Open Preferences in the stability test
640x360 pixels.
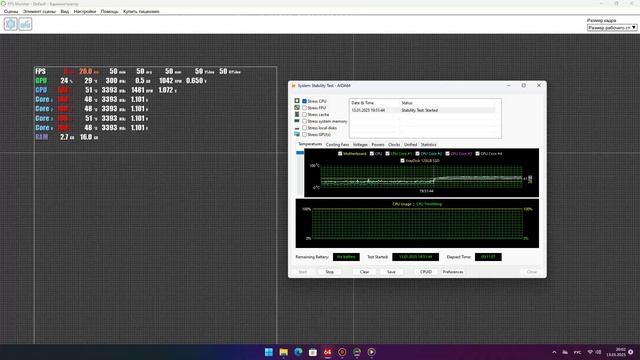[453, 272]
